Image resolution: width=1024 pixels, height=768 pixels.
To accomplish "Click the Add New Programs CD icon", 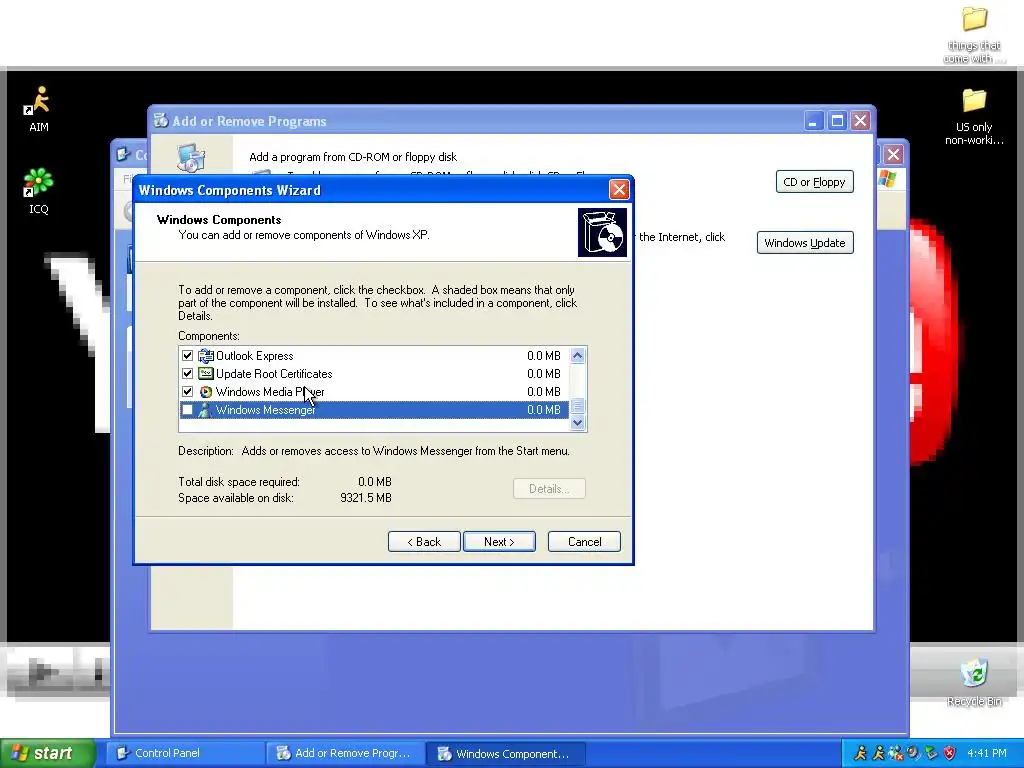I will point(191,157).
